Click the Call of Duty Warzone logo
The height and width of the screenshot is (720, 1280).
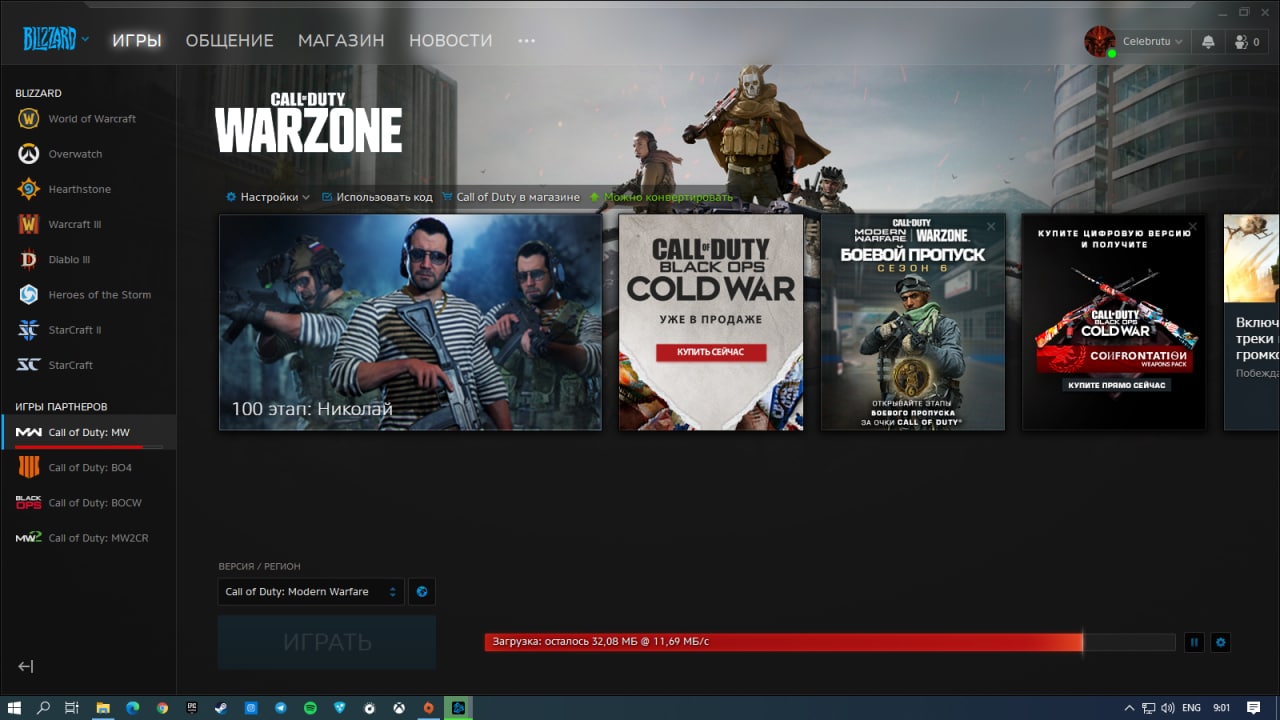(x=308, y=122)
